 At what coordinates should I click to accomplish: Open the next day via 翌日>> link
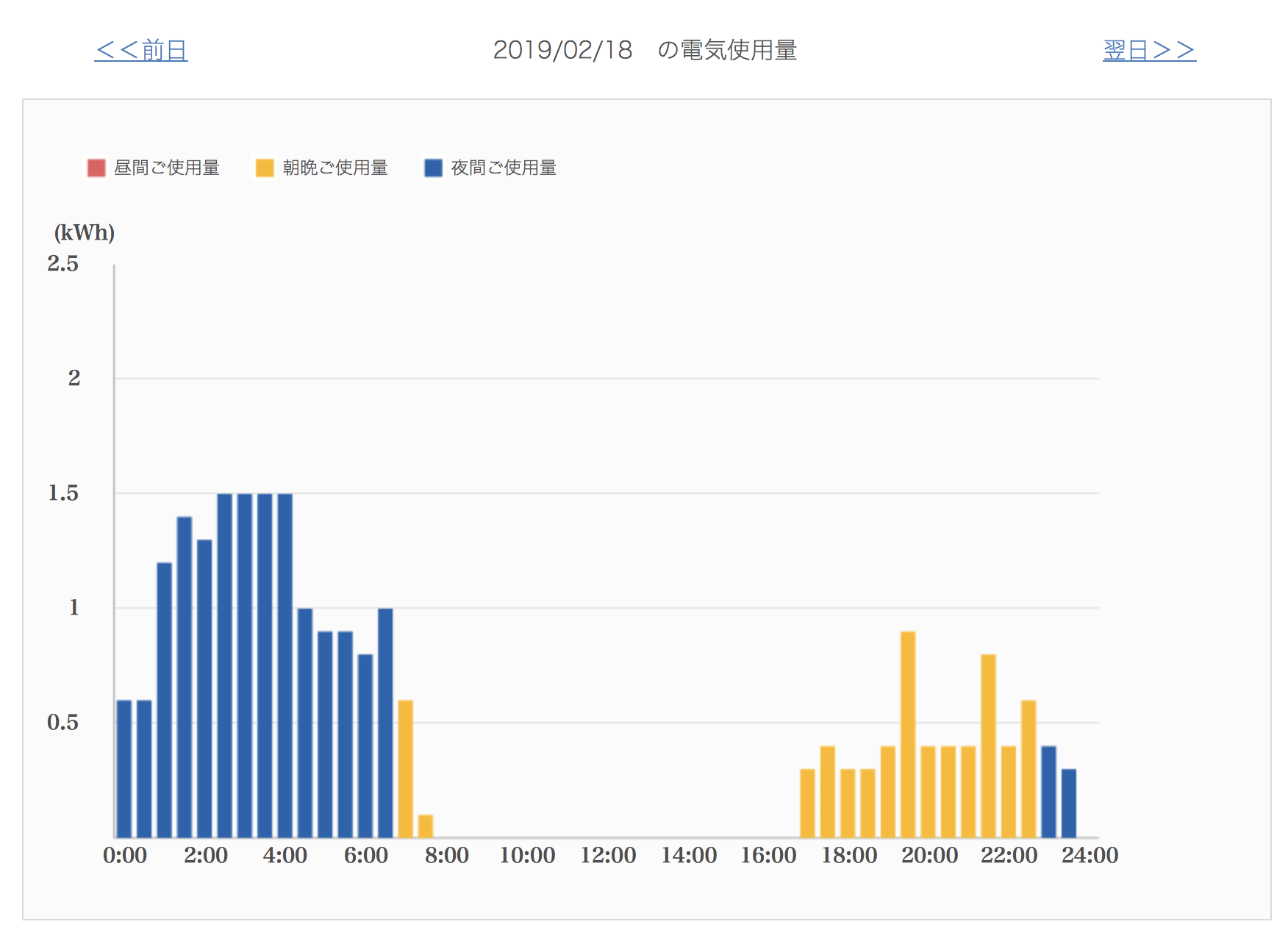point(1149,51)
